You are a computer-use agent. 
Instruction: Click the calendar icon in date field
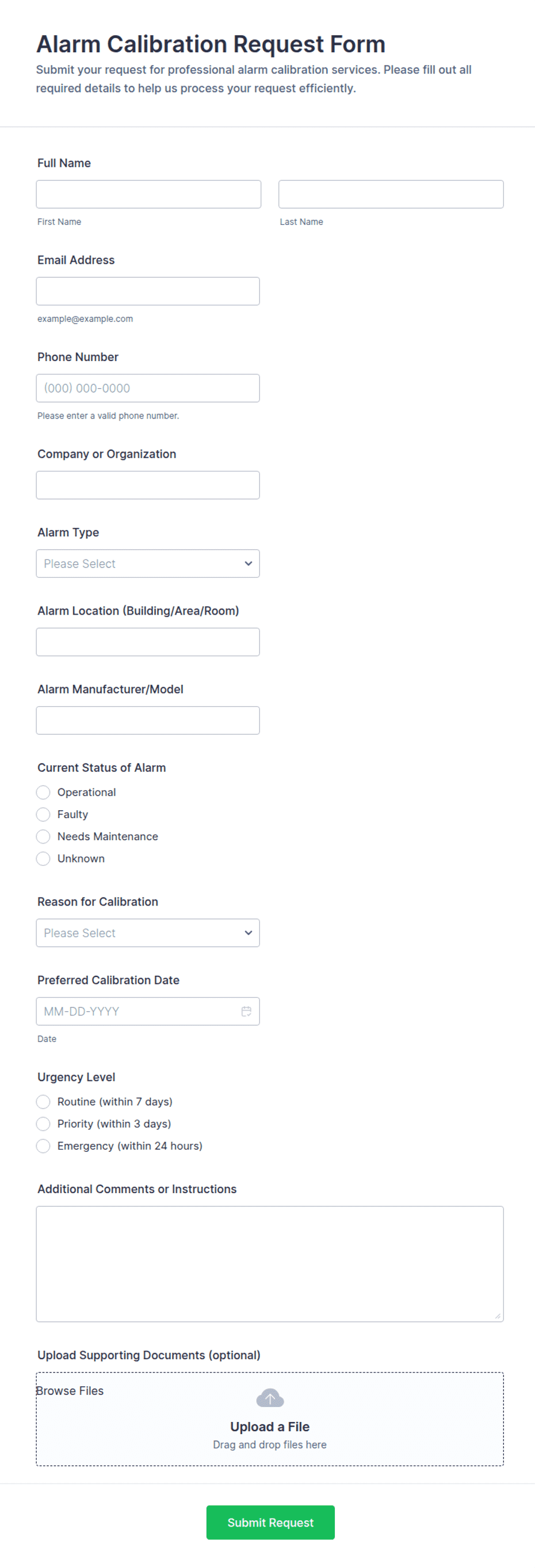click(x=246, y=1011)
